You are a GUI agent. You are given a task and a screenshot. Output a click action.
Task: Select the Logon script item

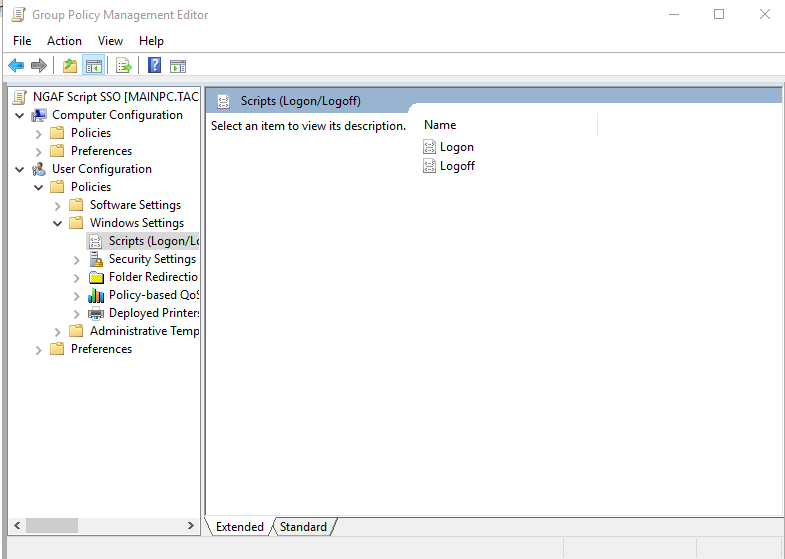click(456, 147)
